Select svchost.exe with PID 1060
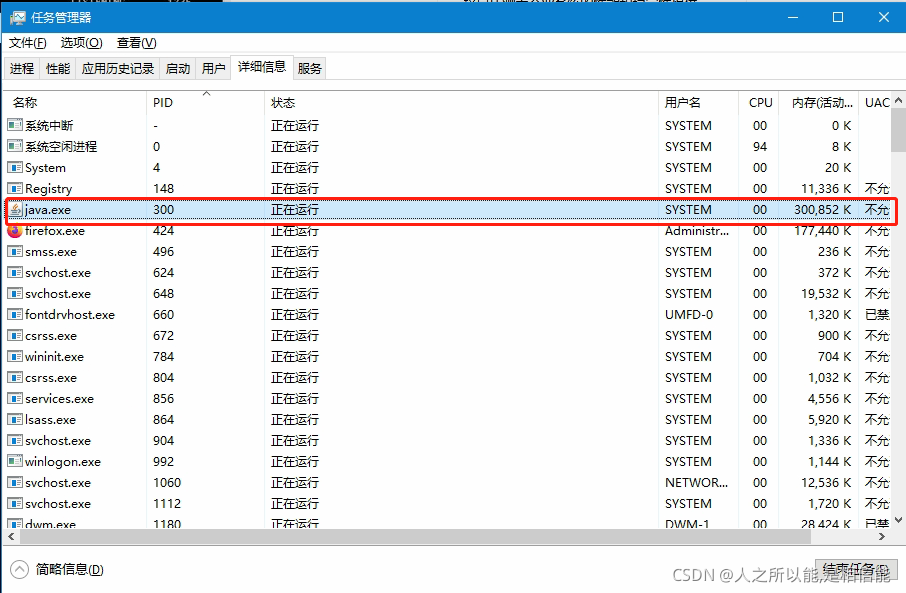The image size is (906, 593). (x=448, y=483)
